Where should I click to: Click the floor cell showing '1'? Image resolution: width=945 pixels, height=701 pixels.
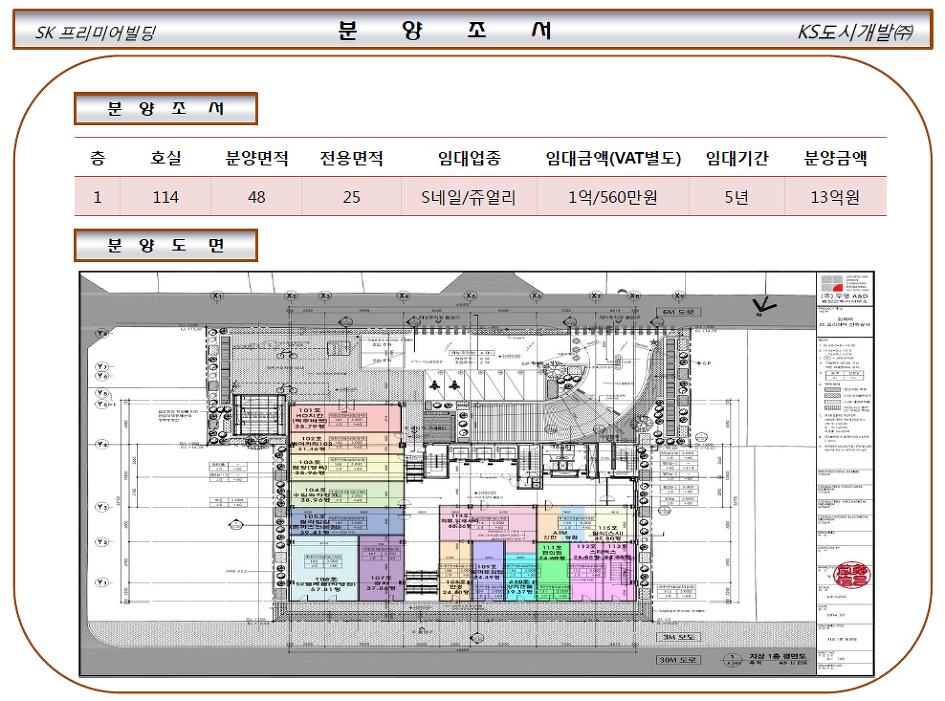click(98, 196)
